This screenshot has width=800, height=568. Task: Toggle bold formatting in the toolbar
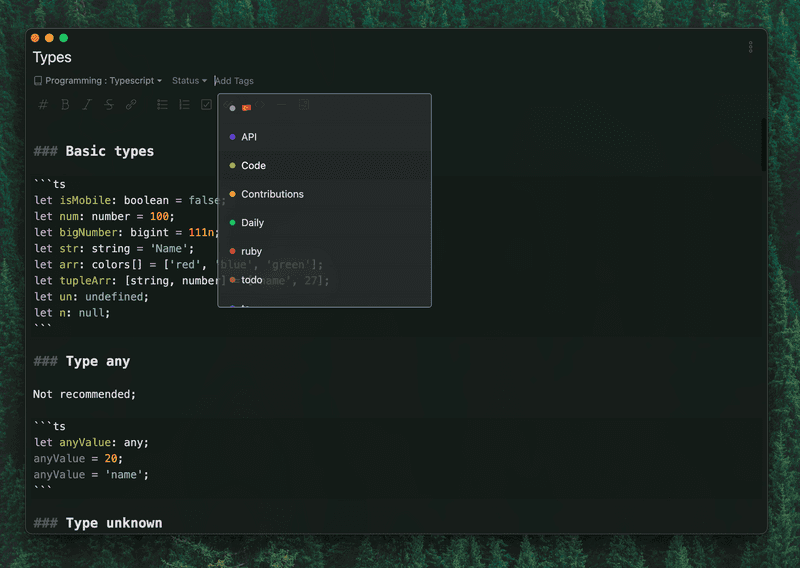(x=65, y=105)
